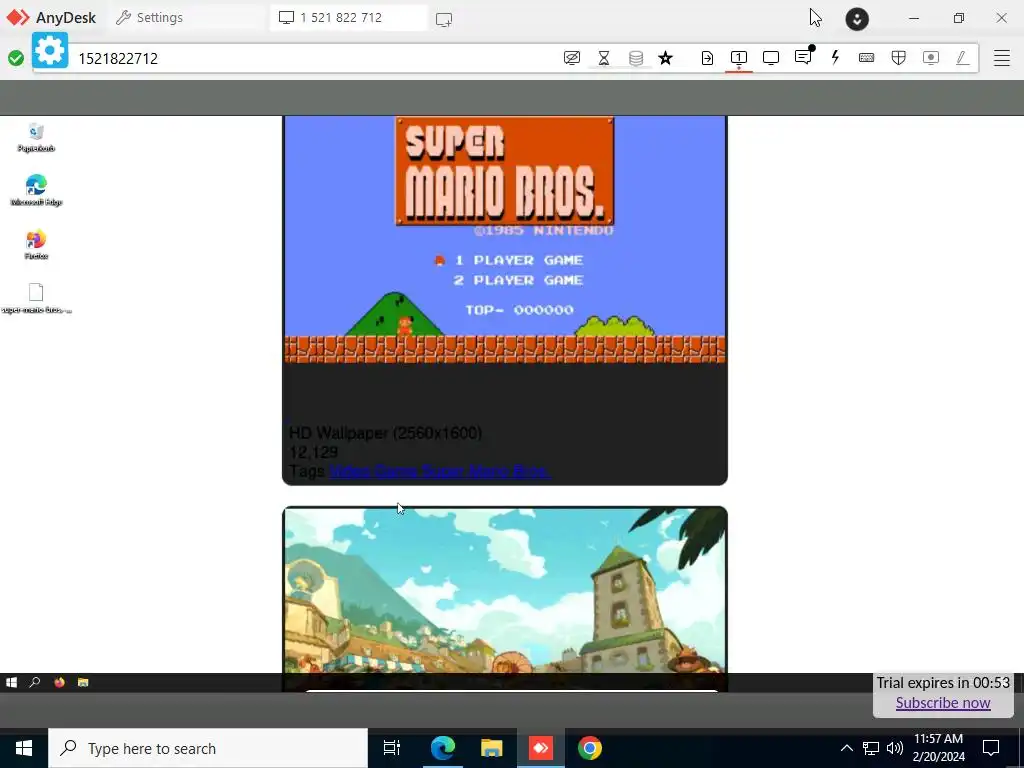Click remote taskbar Start button

[x=11, y=682]
